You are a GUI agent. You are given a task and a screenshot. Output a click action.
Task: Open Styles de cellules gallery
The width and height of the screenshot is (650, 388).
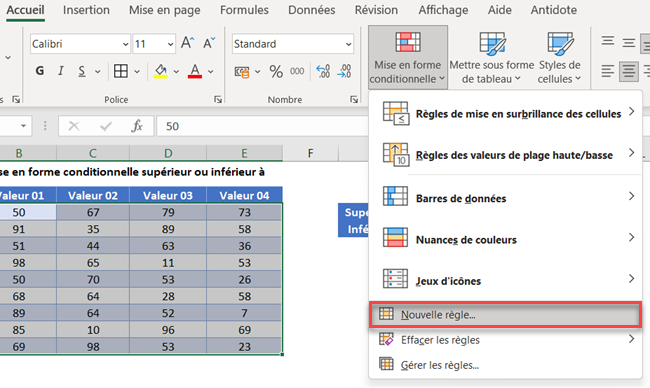click(559, 57)
